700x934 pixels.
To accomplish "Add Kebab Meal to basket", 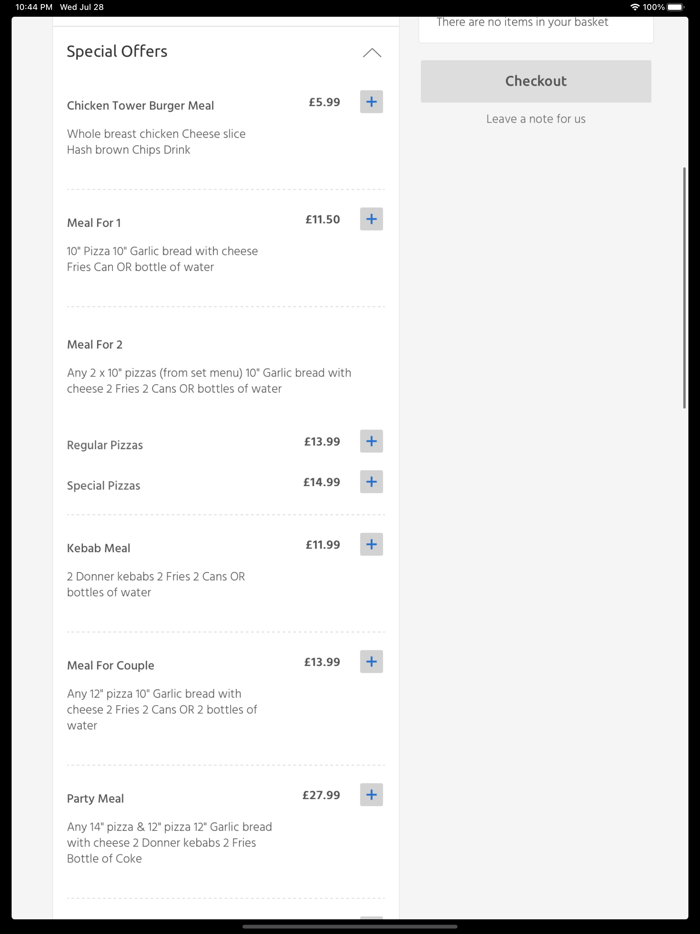I will click(x=371, y=545).
